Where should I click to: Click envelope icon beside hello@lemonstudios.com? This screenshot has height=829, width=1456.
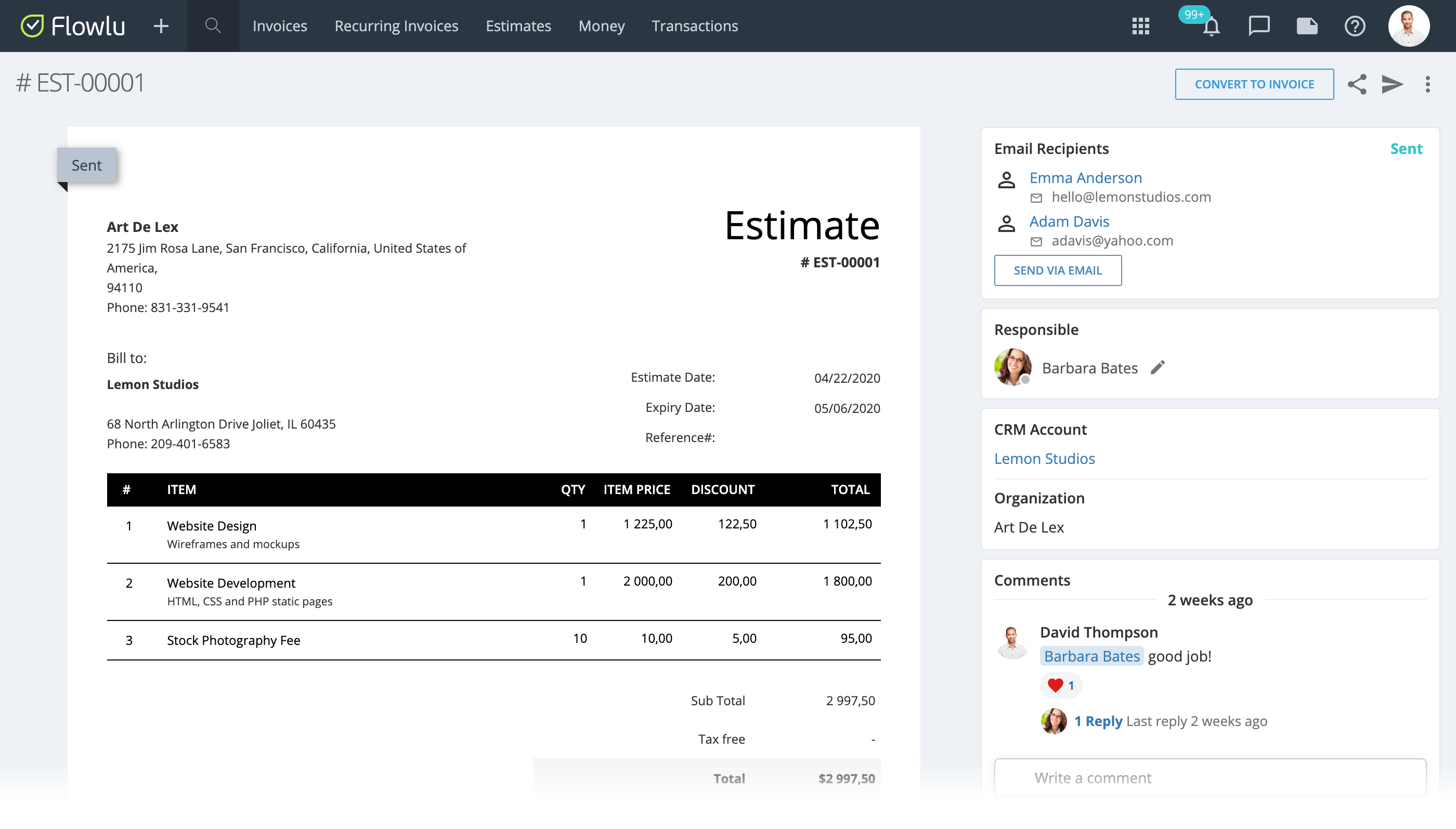(1036, 198)
